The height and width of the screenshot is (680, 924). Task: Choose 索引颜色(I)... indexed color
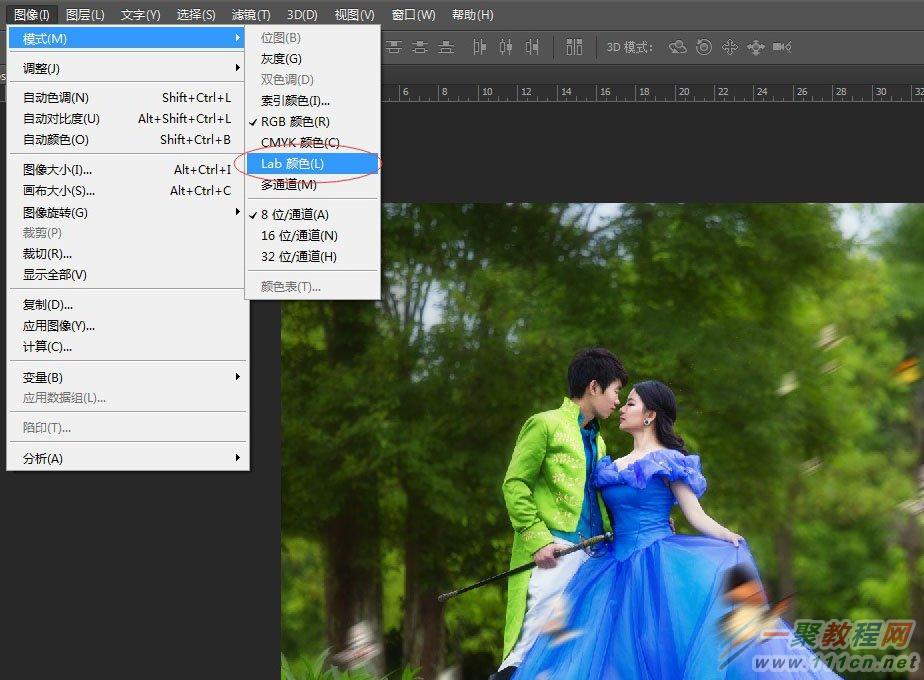312,101
